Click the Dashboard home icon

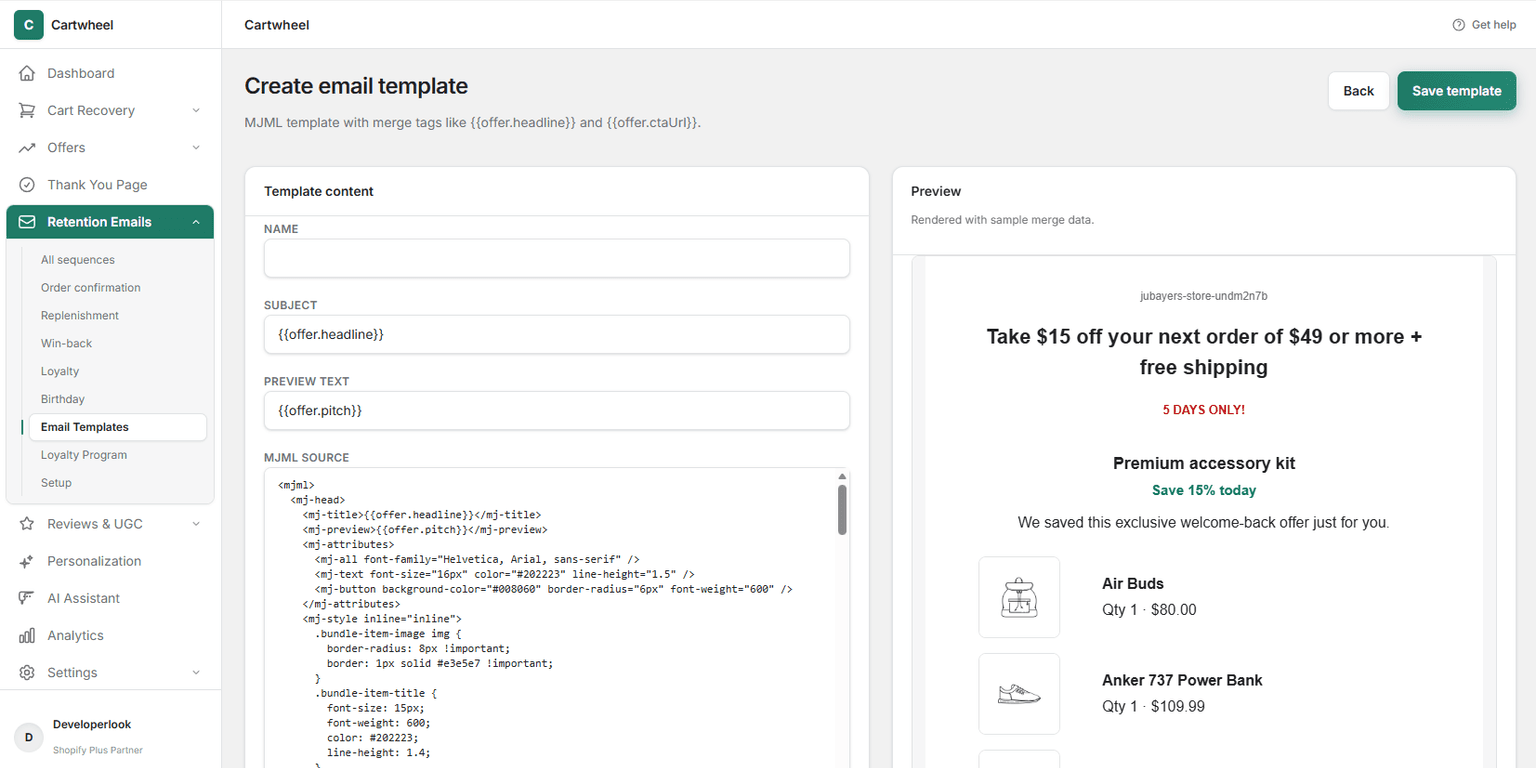(x=27, y=73)
